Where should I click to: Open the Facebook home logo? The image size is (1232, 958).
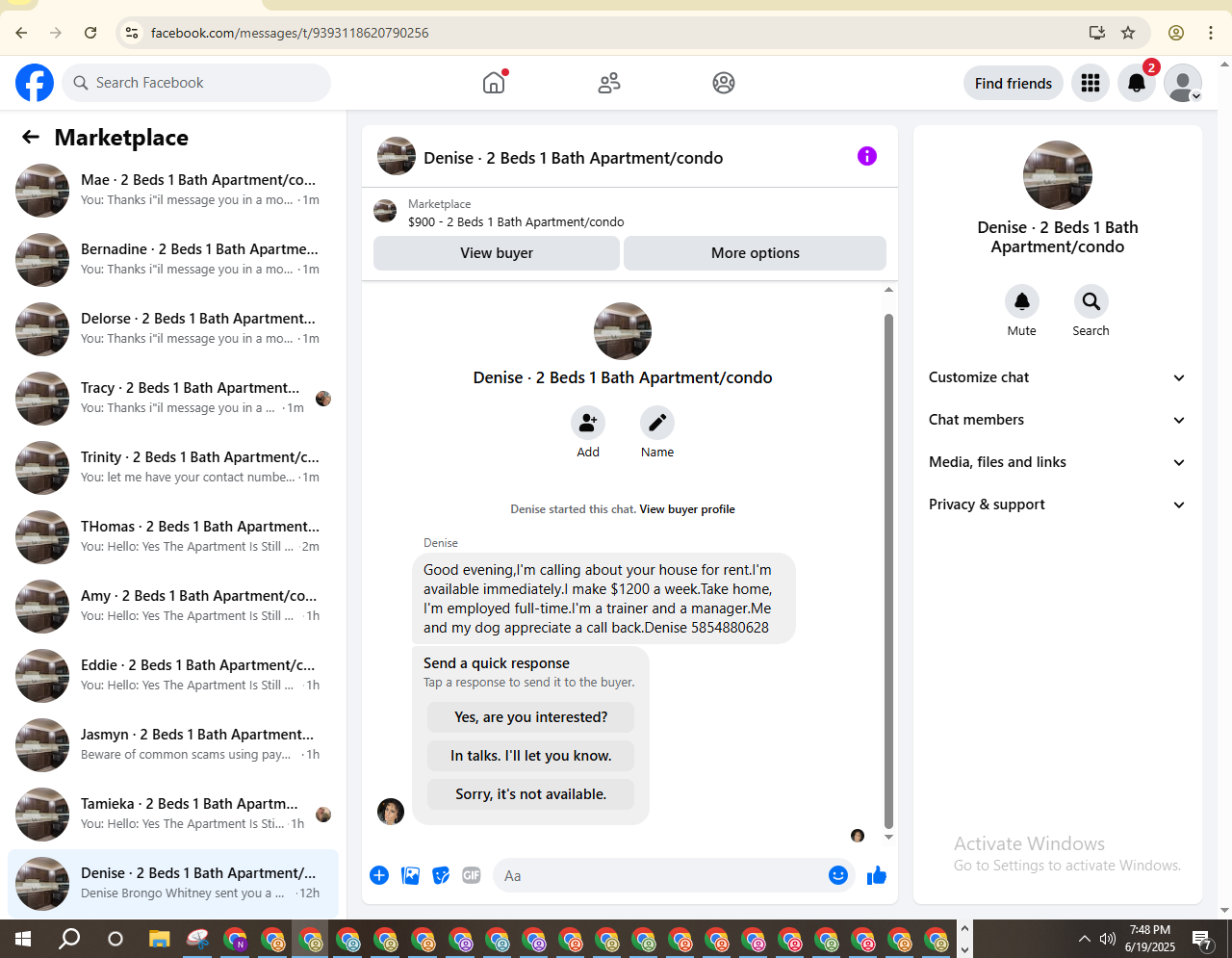pyautogui.click(x=35, y=83)
